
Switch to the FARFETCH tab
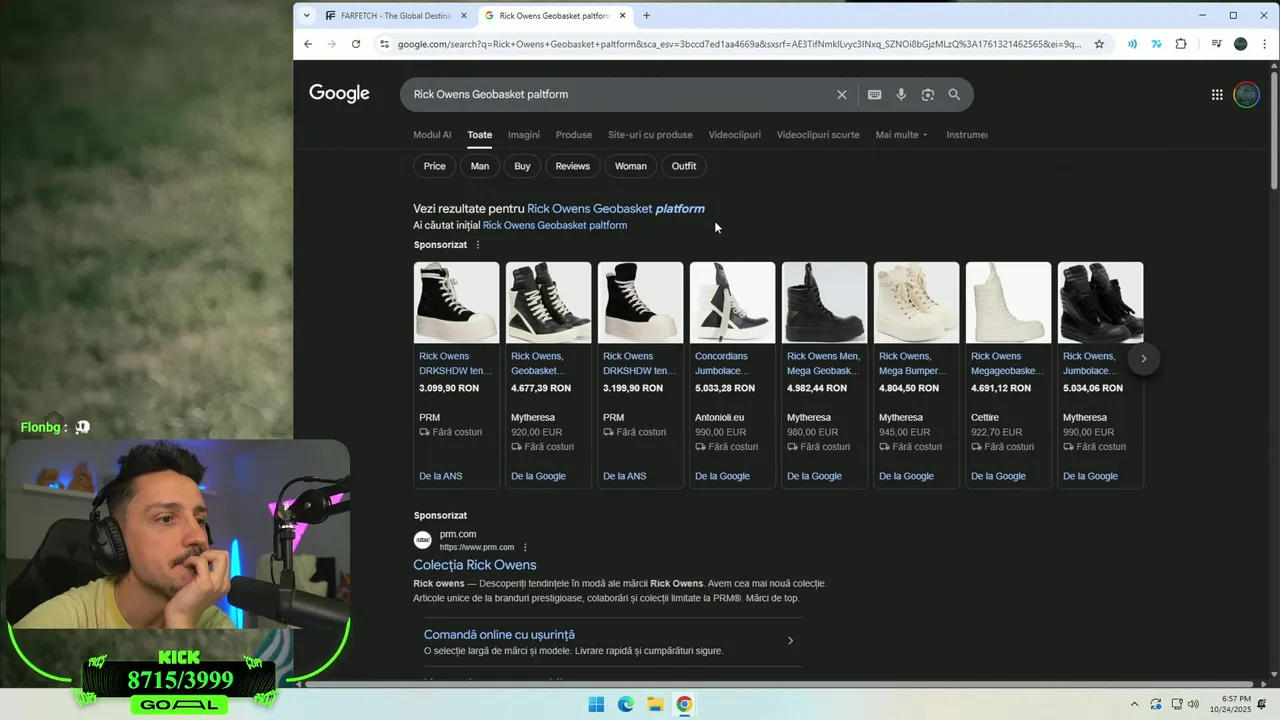[x=396, y=16]
